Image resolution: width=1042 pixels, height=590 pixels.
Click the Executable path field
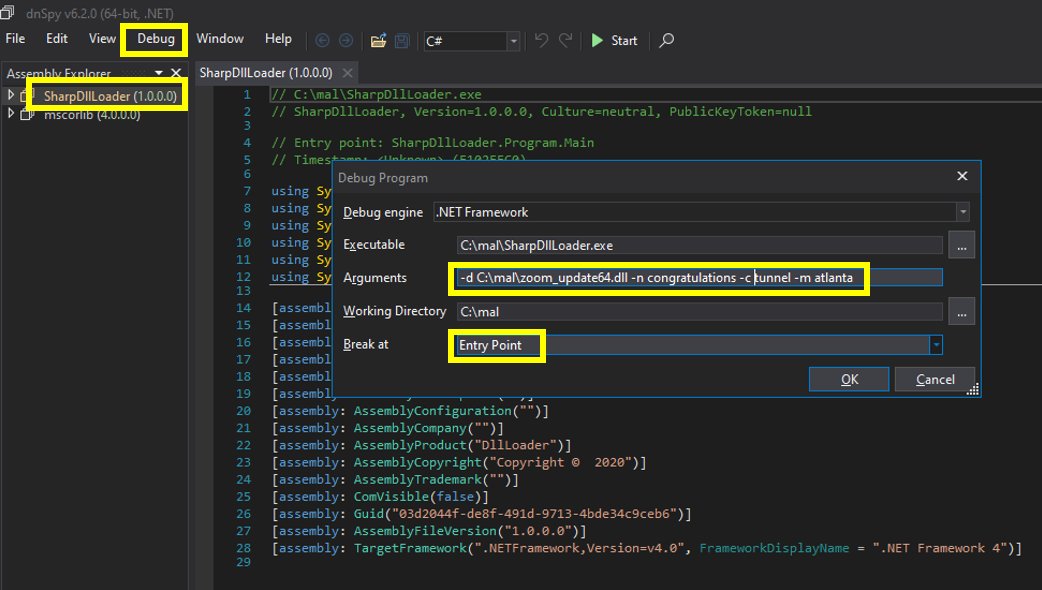[699, 245]
